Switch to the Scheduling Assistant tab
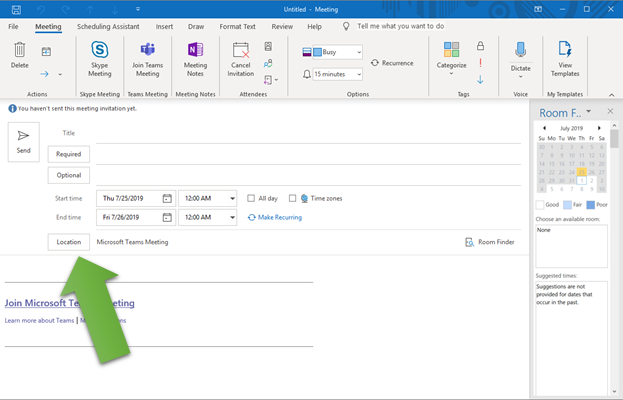Viewport: 623px width, 400px height. click(108, 27)
